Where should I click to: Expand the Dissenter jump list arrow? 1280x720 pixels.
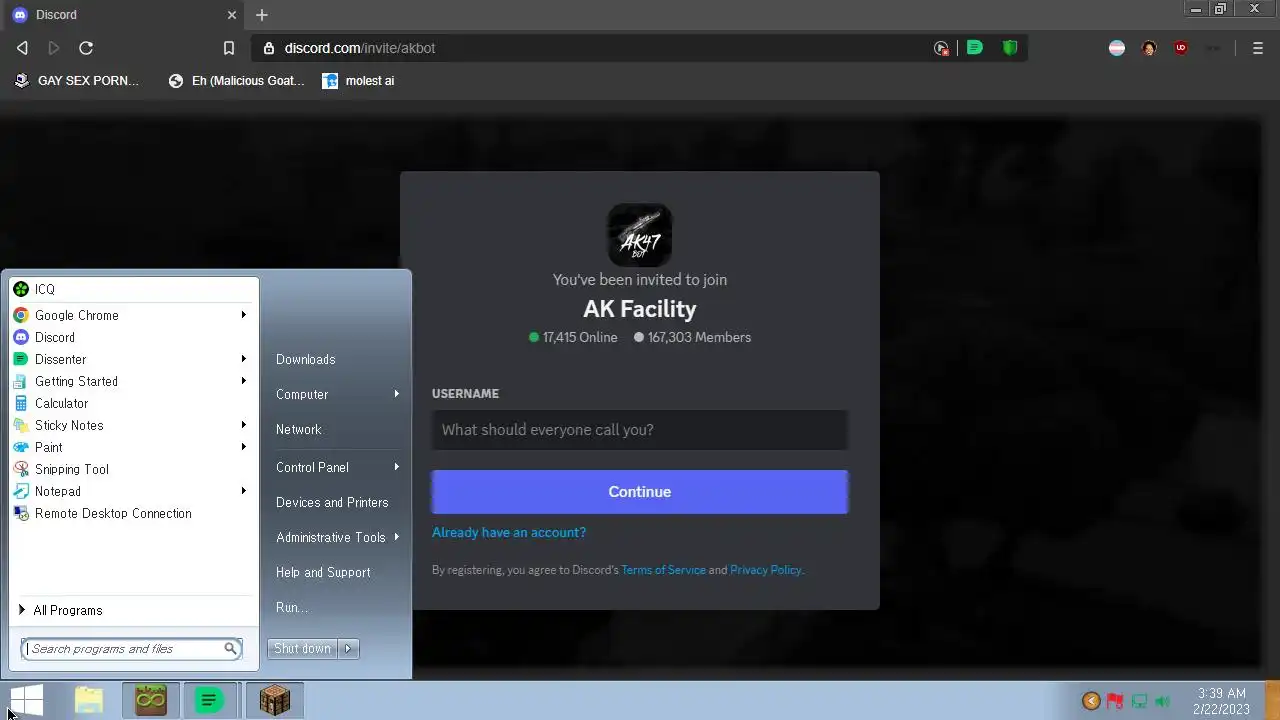pyautogui.click(x=244, y=359)
